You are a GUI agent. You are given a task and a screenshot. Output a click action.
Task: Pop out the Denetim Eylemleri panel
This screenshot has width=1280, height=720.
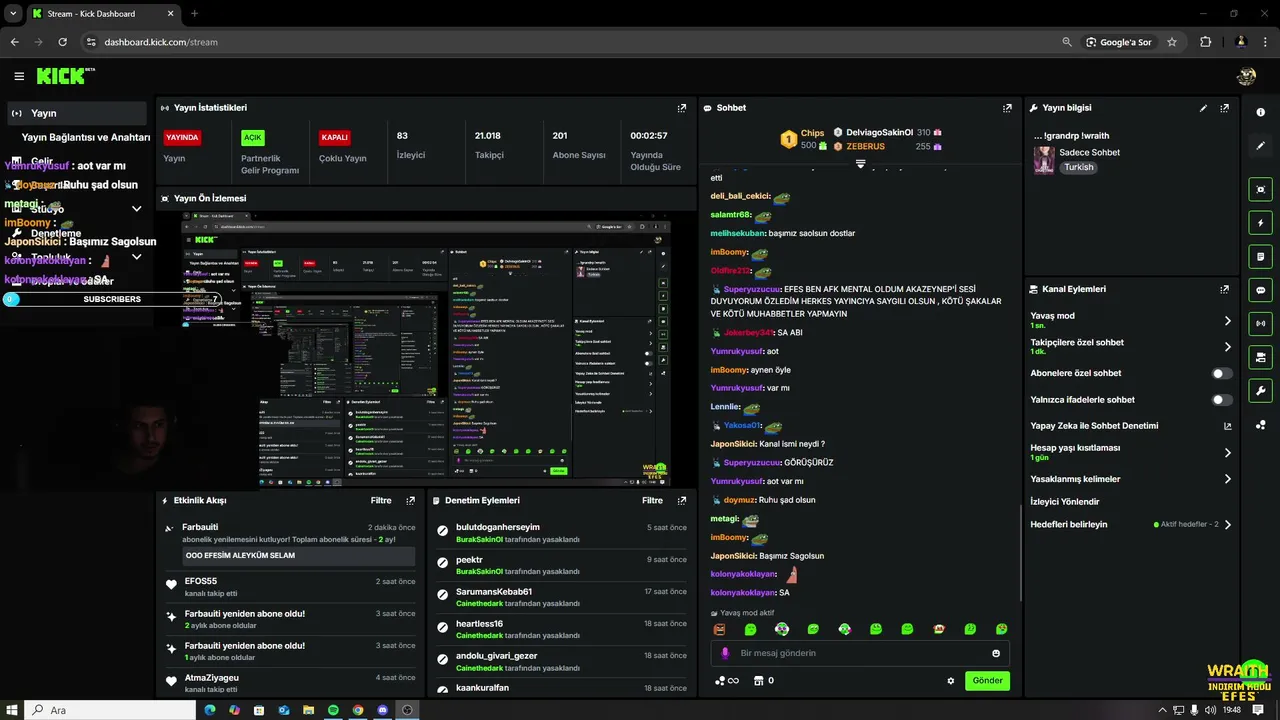pos(682,500)
